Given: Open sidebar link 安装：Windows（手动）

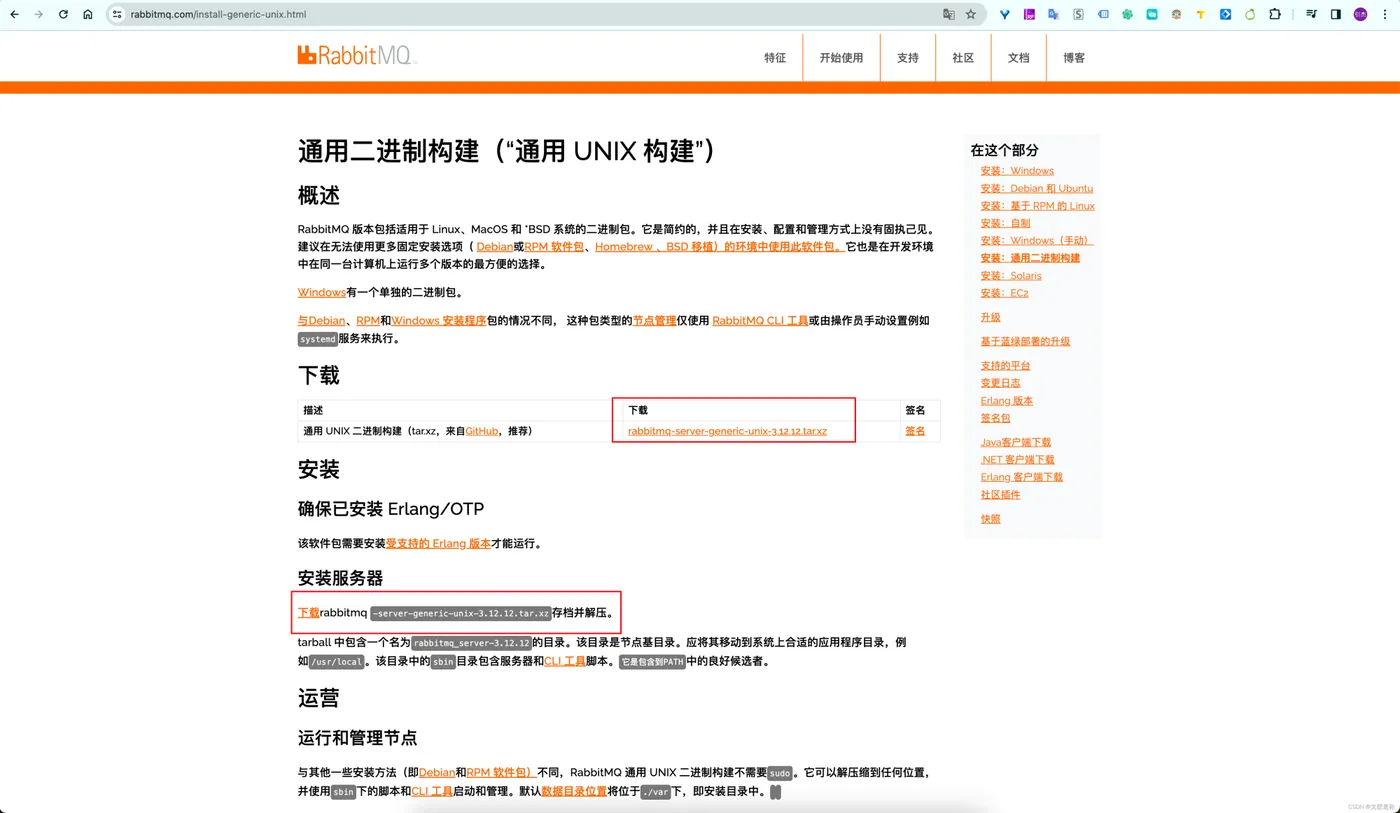Looking at the screenshot, I should [1037, 241].
